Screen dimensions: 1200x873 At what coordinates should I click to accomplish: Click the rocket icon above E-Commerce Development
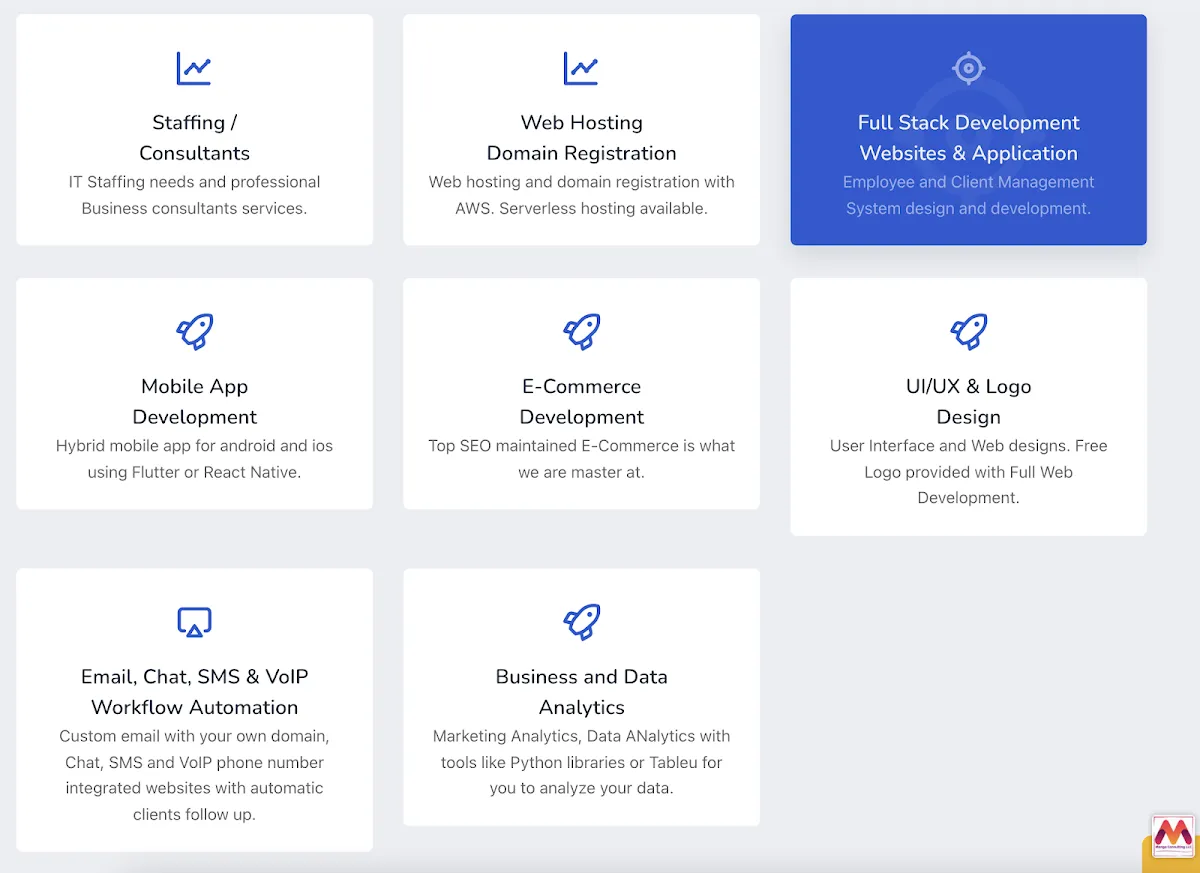pos(581,331)
